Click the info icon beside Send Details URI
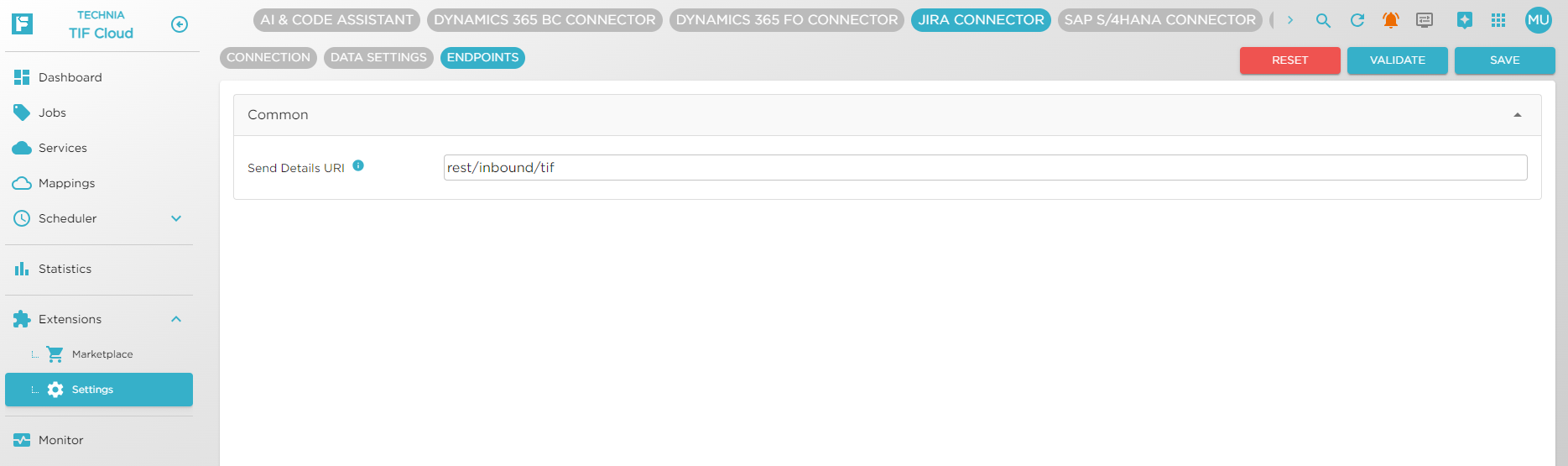Image resolution: width=1568 pixels, height=466 pixels. point(358,165)
